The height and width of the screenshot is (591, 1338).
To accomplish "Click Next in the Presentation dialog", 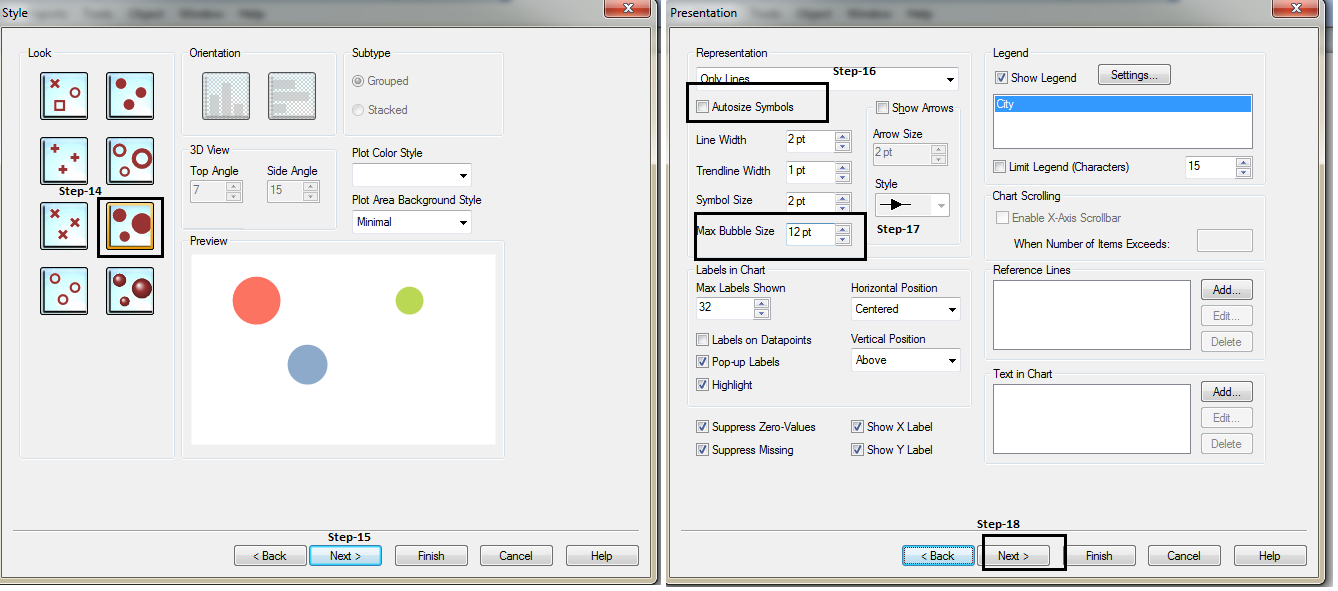I will tap(1014, 556).
